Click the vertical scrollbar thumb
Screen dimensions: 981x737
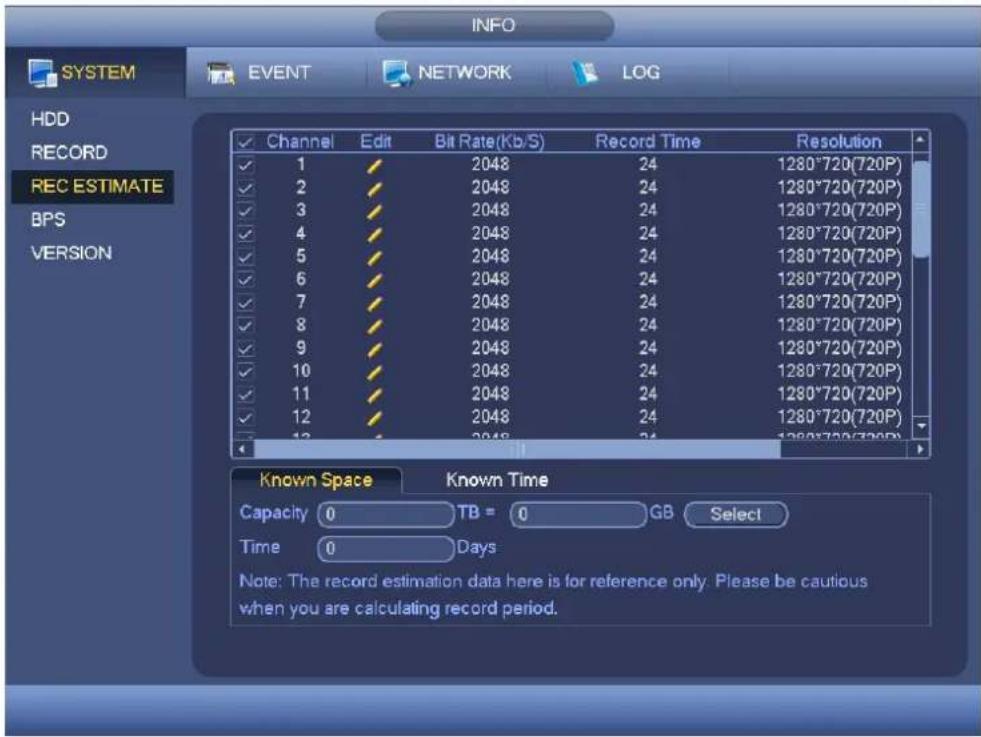pyautogui.click(x=920, y=209)
